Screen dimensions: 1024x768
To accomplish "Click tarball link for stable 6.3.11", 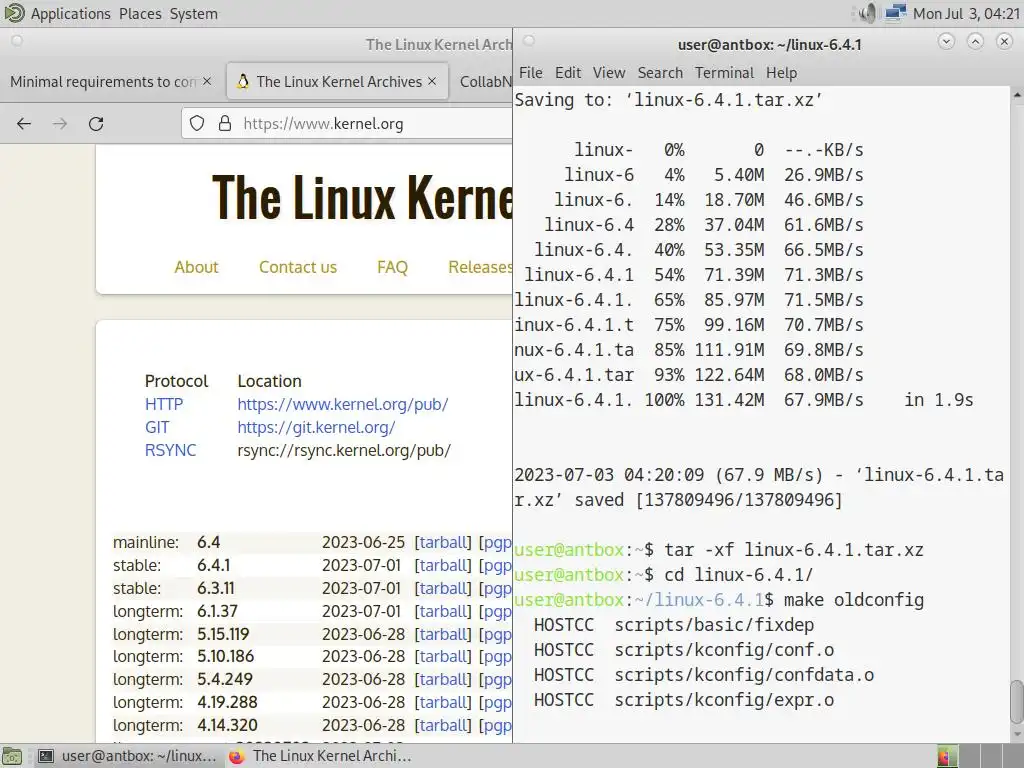I will tap(443, 588).
